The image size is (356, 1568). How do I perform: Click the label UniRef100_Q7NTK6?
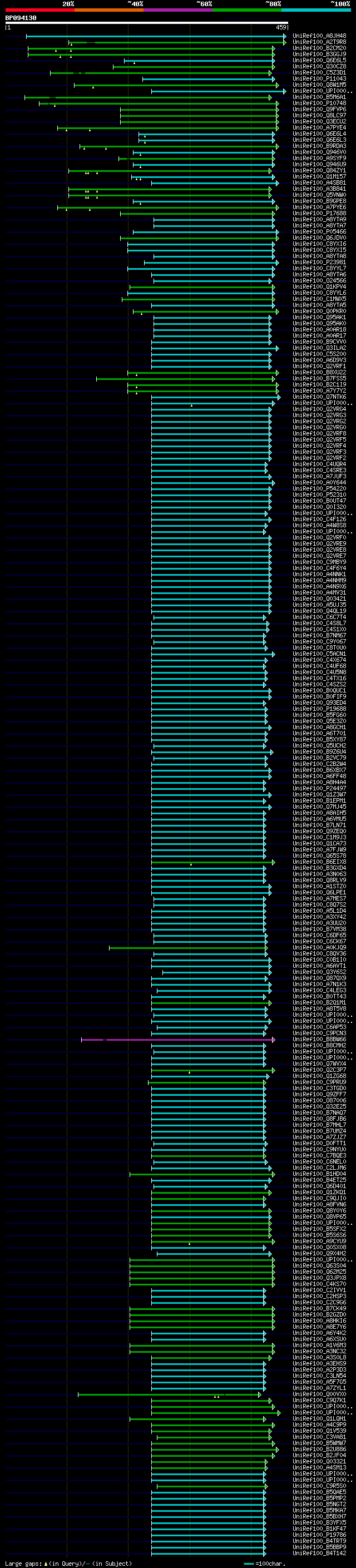[319, 397]
